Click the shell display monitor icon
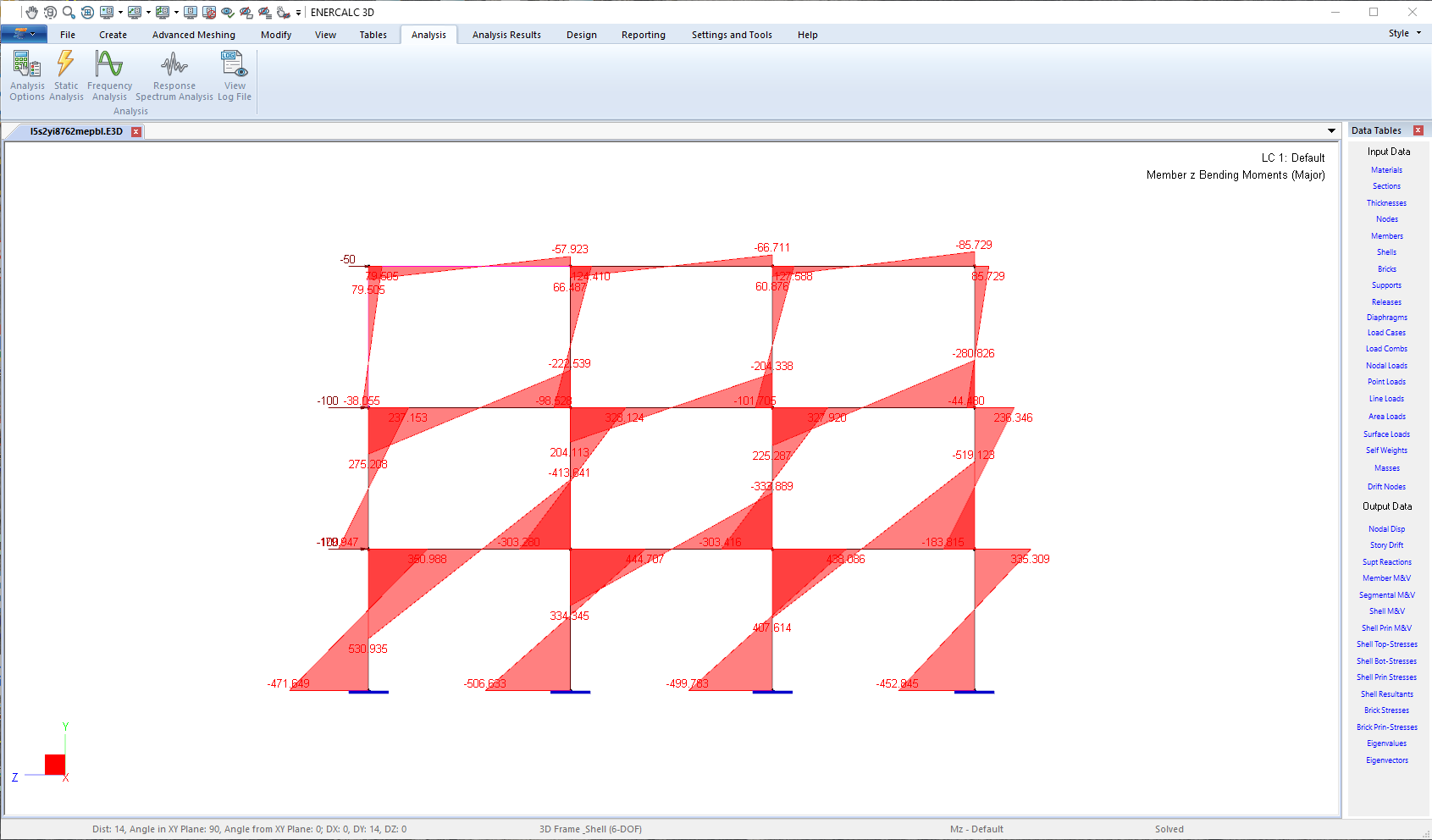The image size is (1432, 840). click(x=163, y=12)
